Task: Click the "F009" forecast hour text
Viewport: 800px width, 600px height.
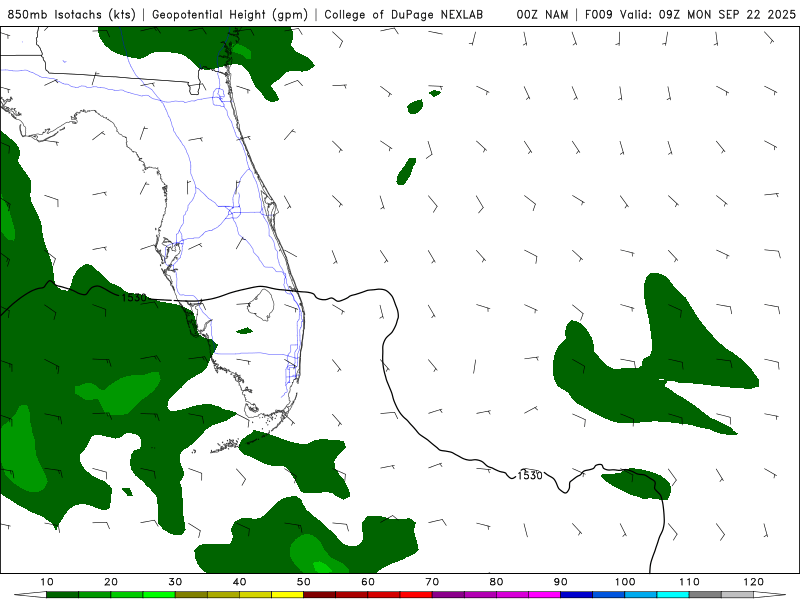Action: coord(598,15)
